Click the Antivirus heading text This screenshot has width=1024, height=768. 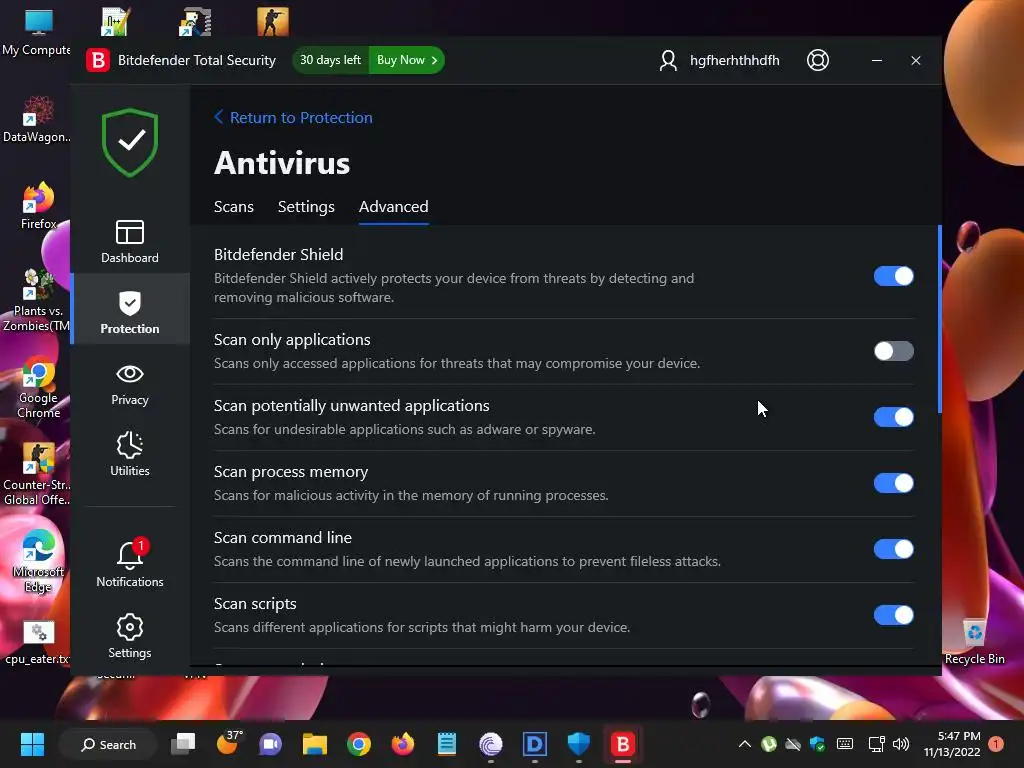point(281,163)
